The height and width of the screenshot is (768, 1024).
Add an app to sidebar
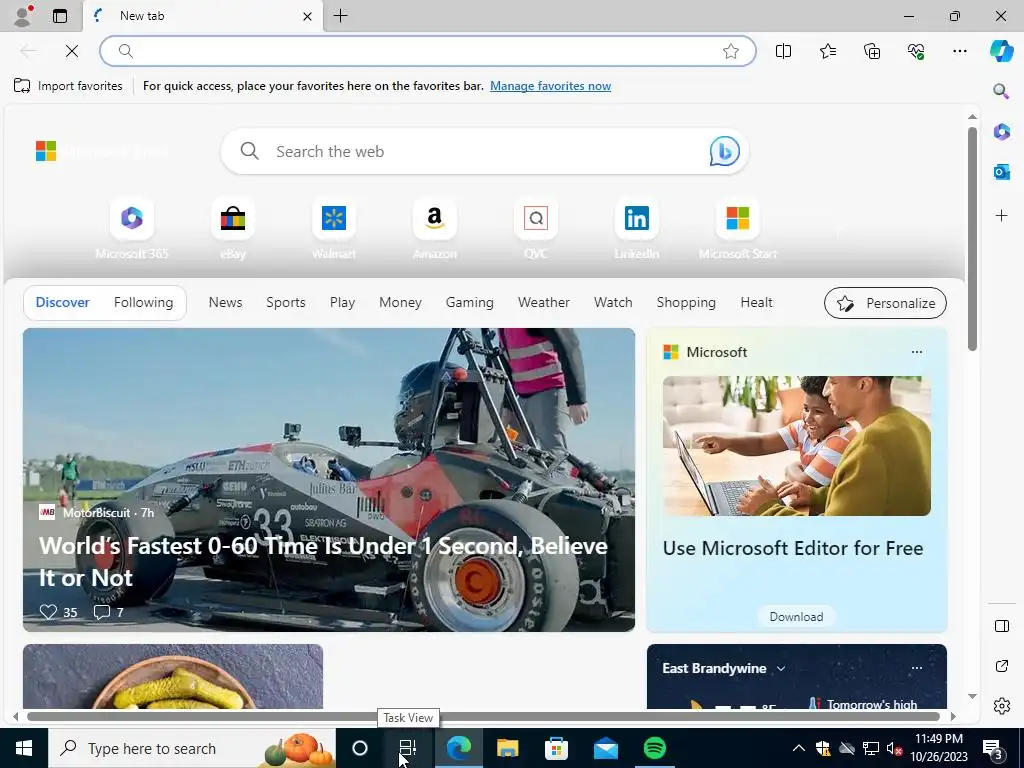click(x=1001, y=215)
